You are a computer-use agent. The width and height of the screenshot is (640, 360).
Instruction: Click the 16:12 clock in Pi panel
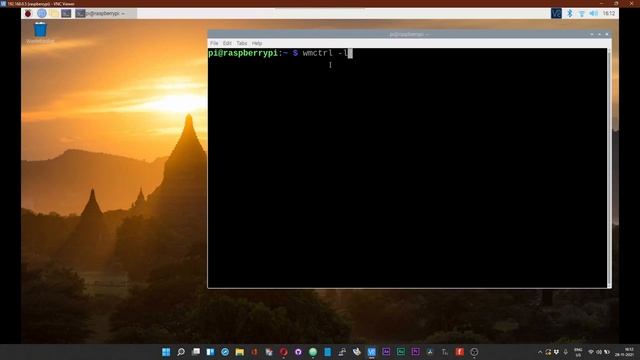(x=609, y=13)
